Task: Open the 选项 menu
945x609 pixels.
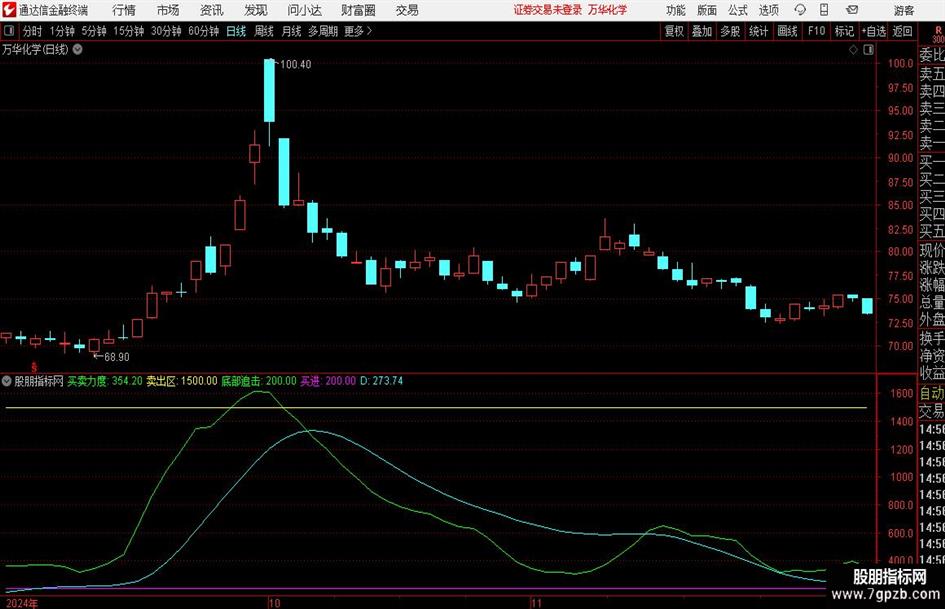Action: point(768,10)
